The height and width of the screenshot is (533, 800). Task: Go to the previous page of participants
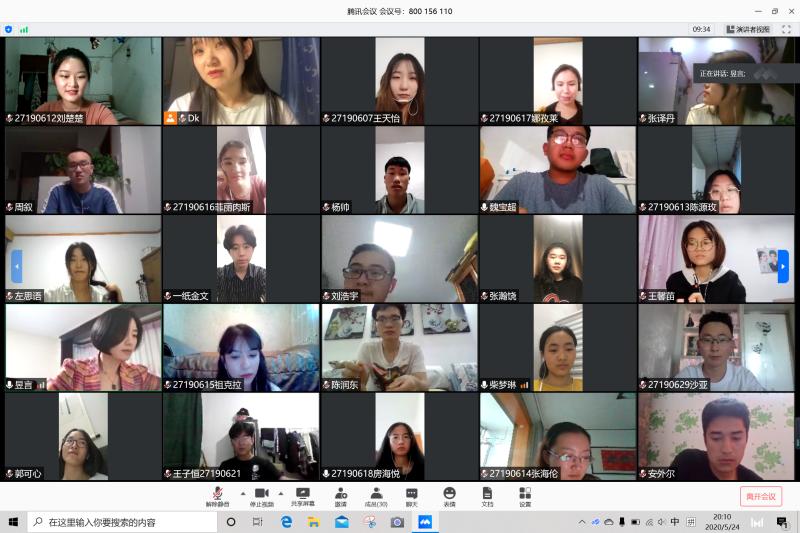16,266
